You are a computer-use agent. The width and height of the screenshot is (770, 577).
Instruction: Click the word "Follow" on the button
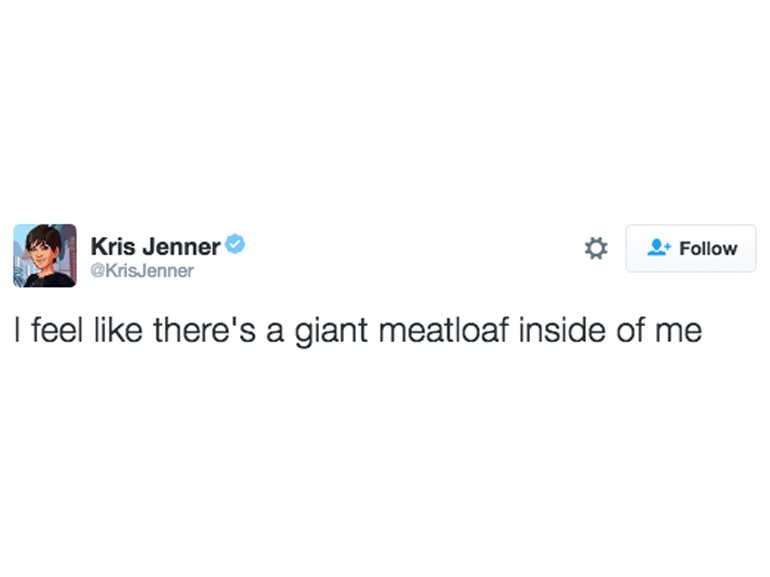(708, 248)
